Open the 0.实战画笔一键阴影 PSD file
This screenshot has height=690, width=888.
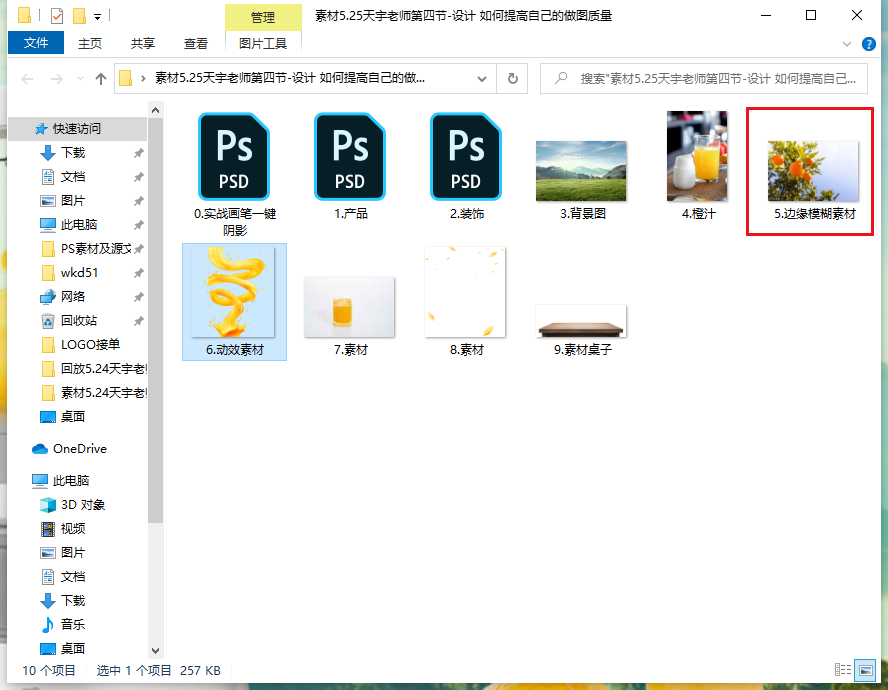point(234,157)
